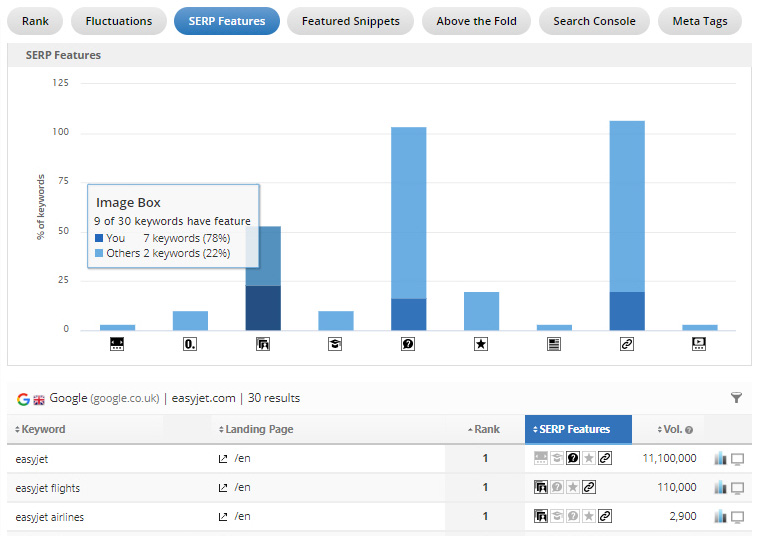This screenshot has height=536, width=757.
Task: Open the Featured Snippets tab
Action: tap(350, 21)
